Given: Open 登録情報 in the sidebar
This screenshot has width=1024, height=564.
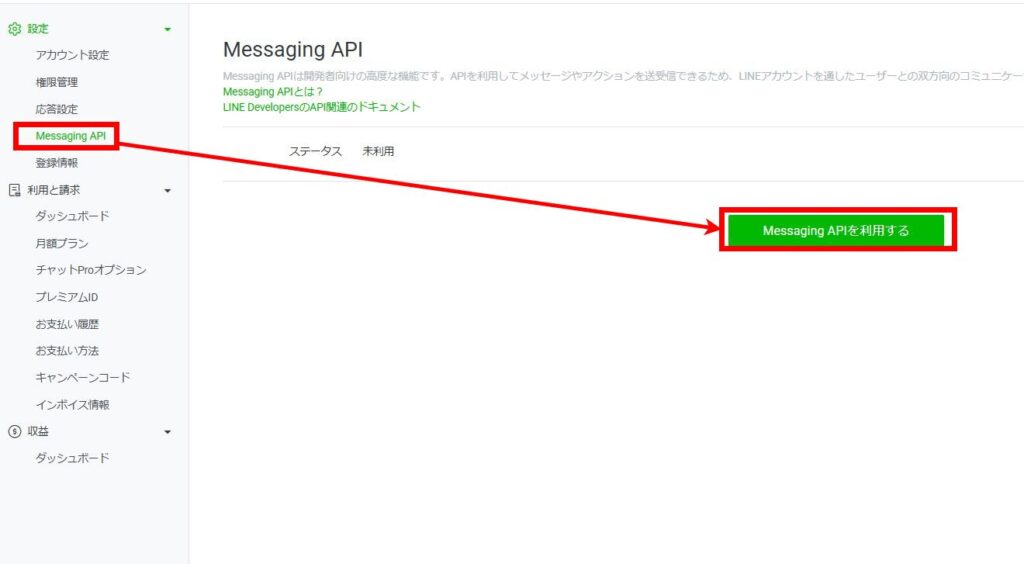Looking at the screenshot, I should (x=56, y=163).
